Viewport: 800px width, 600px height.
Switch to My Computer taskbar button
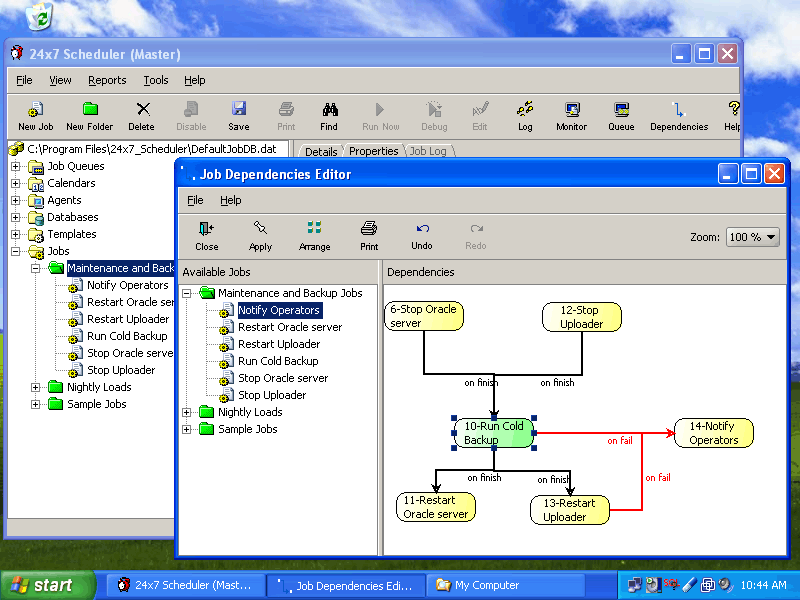505,585
